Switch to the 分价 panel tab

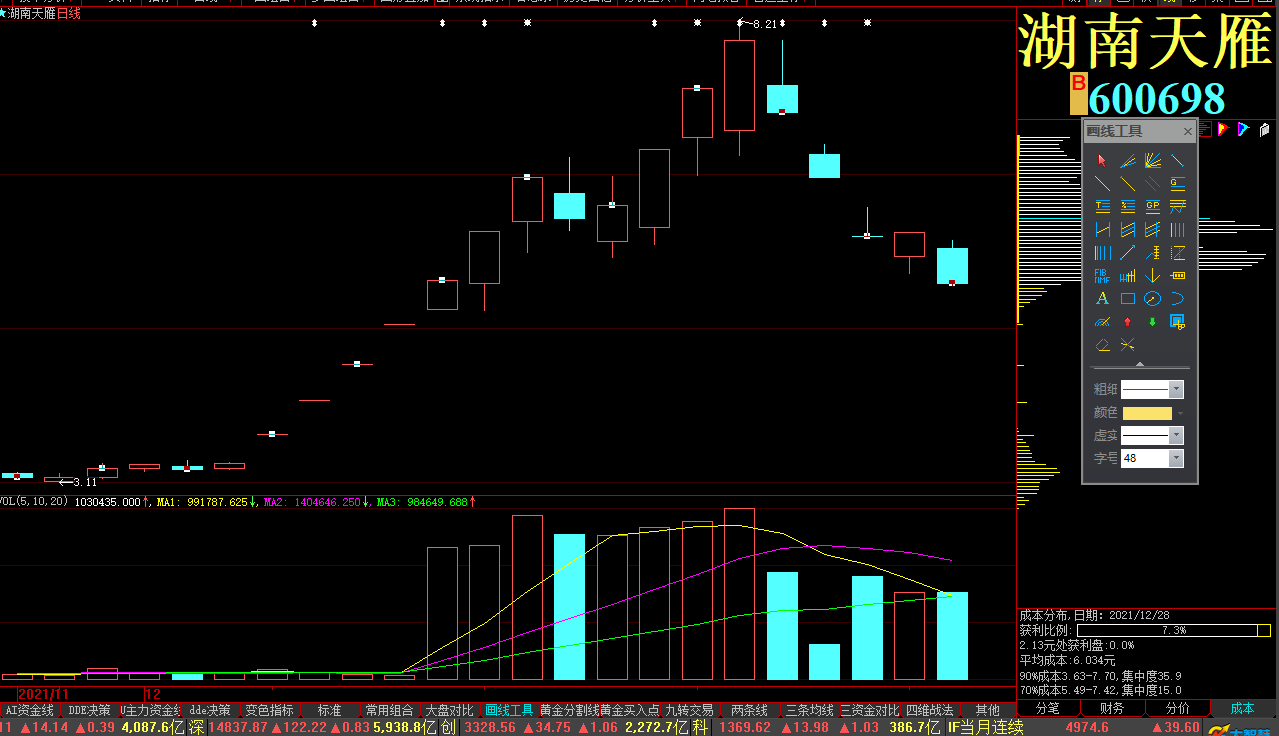click(x=1177, y=708)
